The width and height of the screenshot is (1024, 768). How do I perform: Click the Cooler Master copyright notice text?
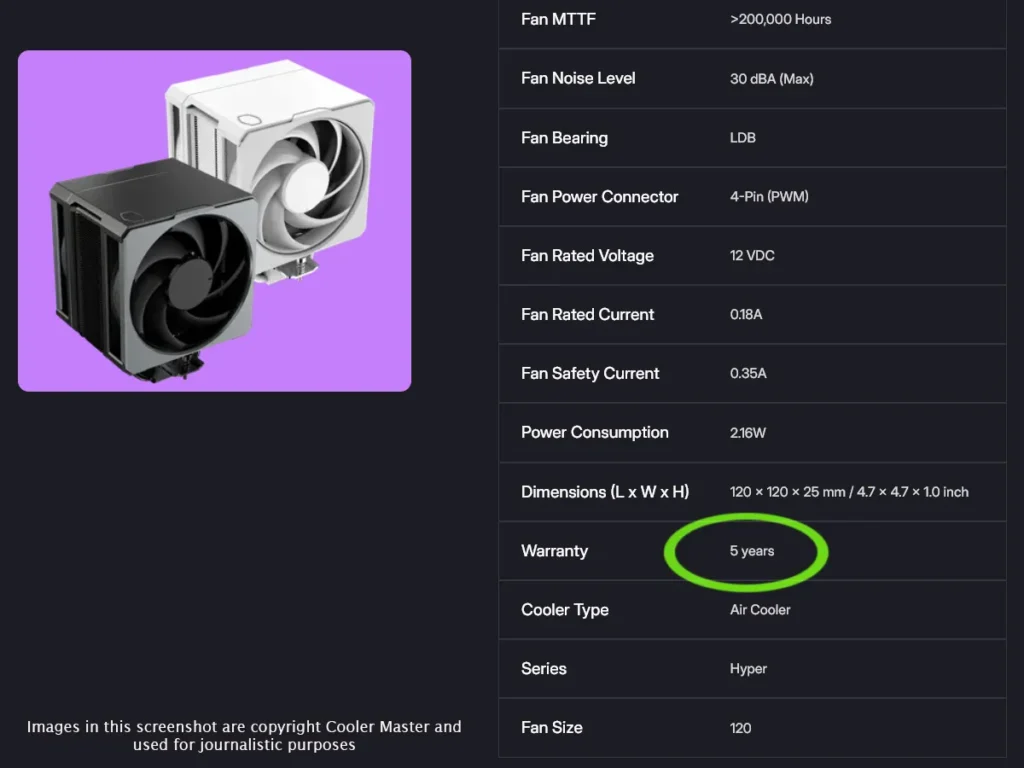tap(244, 735)
